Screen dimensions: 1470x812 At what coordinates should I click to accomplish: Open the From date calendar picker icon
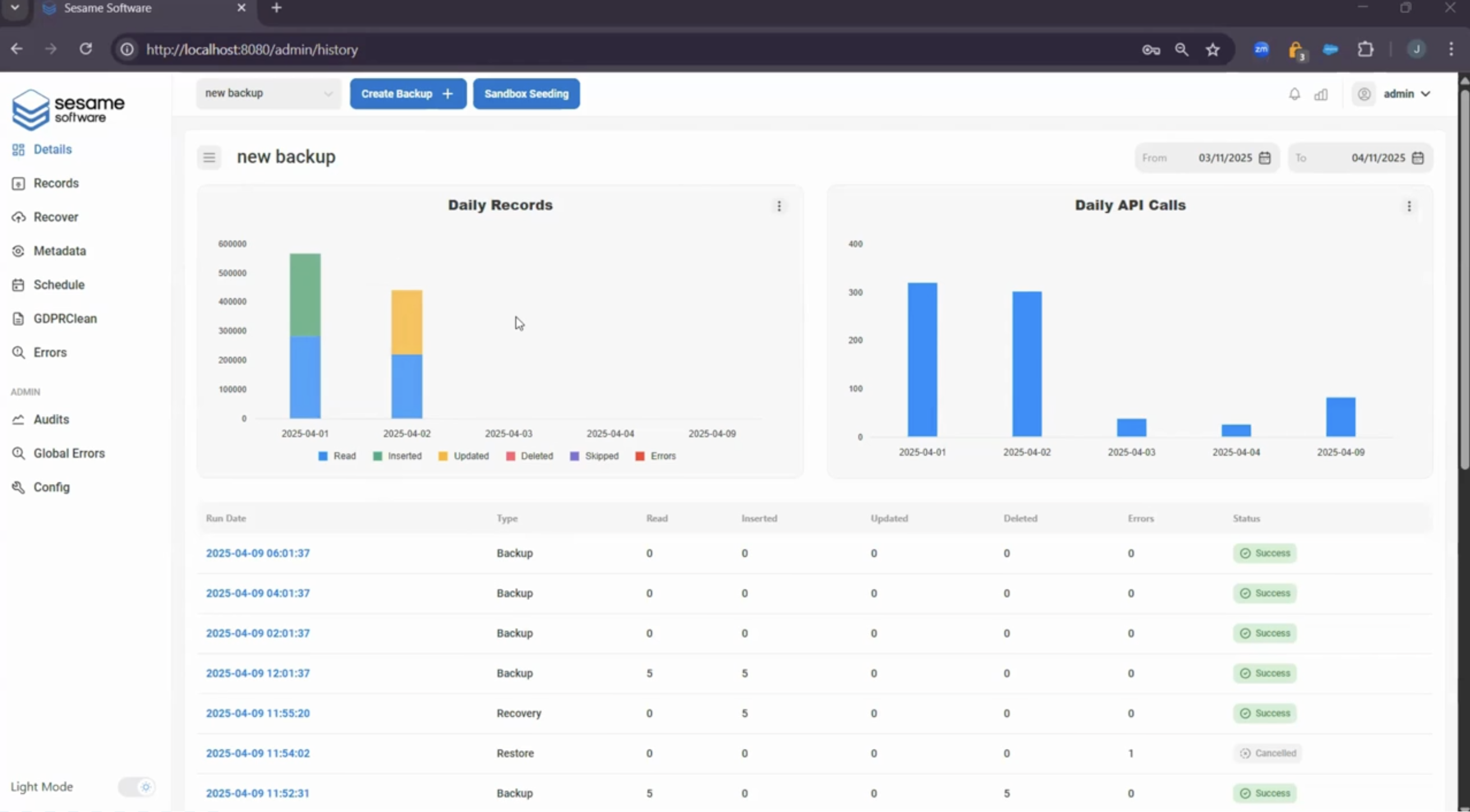[x=1265, y=158]
